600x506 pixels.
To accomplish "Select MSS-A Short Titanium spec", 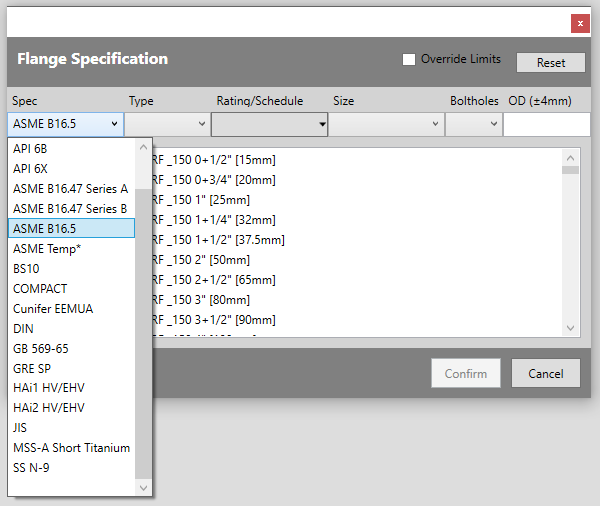I will point(72,448).
